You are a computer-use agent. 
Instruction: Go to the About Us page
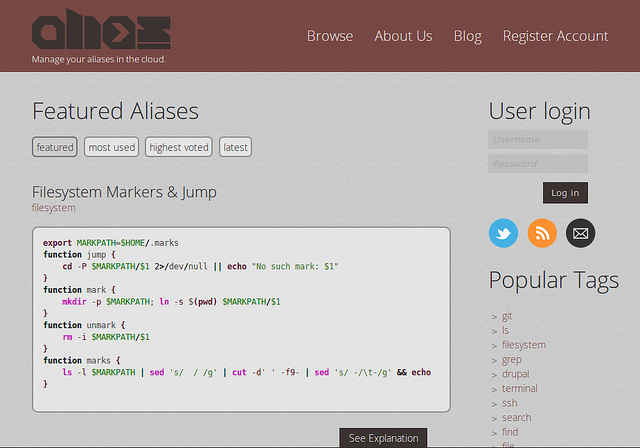(403, 36)
